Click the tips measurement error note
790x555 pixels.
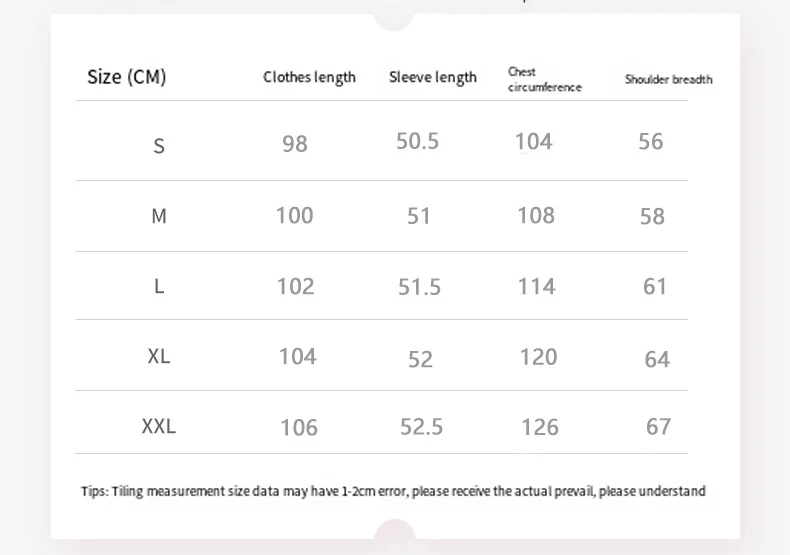click(393, 491)
